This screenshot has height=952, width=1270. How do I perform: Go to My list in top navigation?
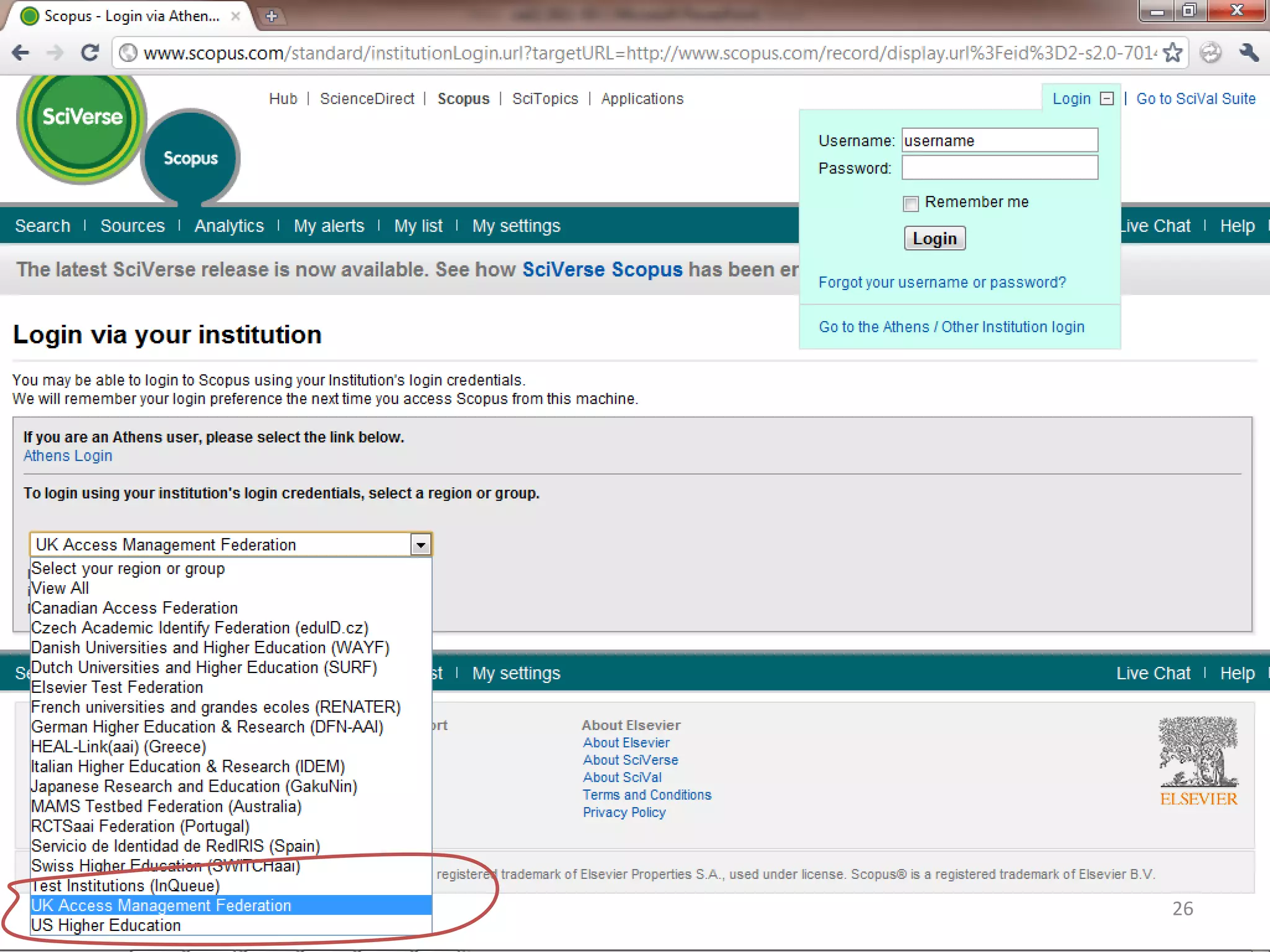(419, 226)
